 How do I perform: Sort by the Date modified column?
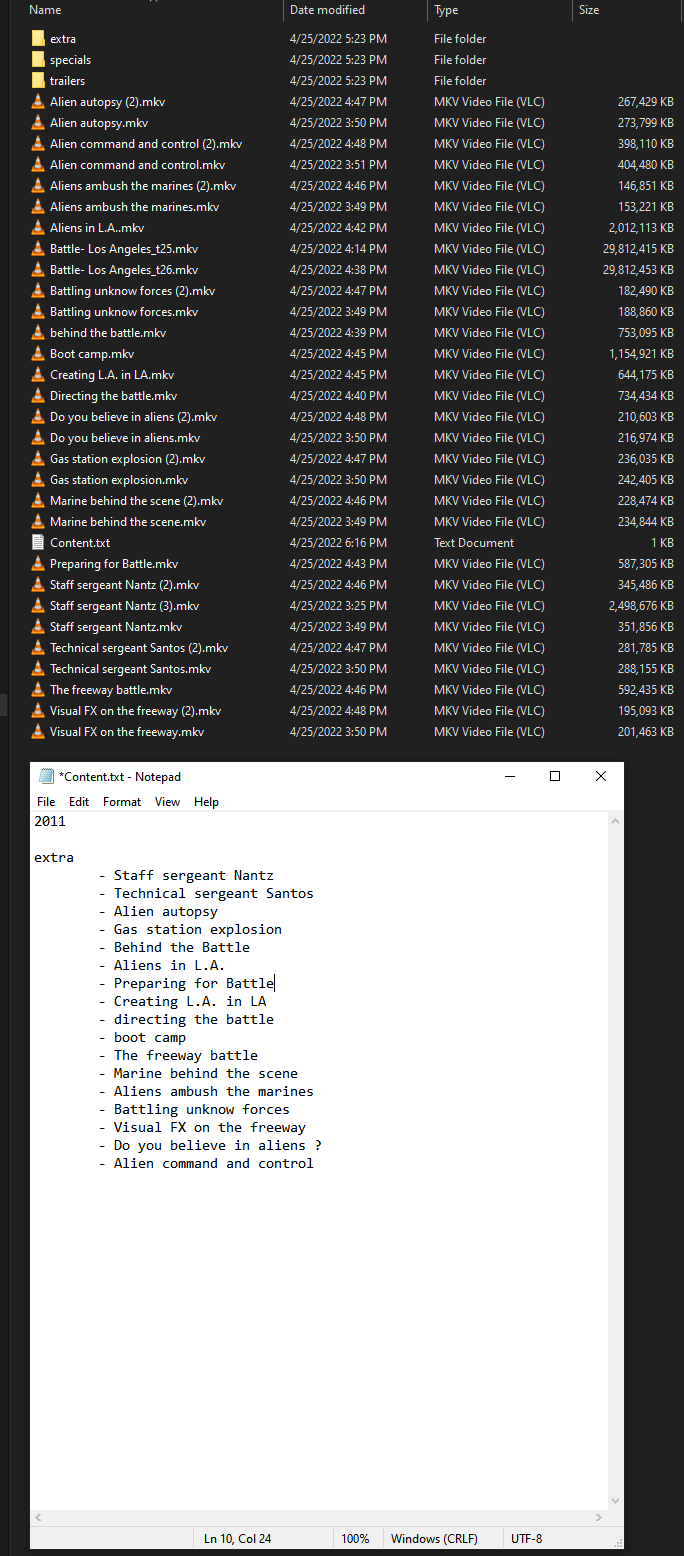pos(327,10)
